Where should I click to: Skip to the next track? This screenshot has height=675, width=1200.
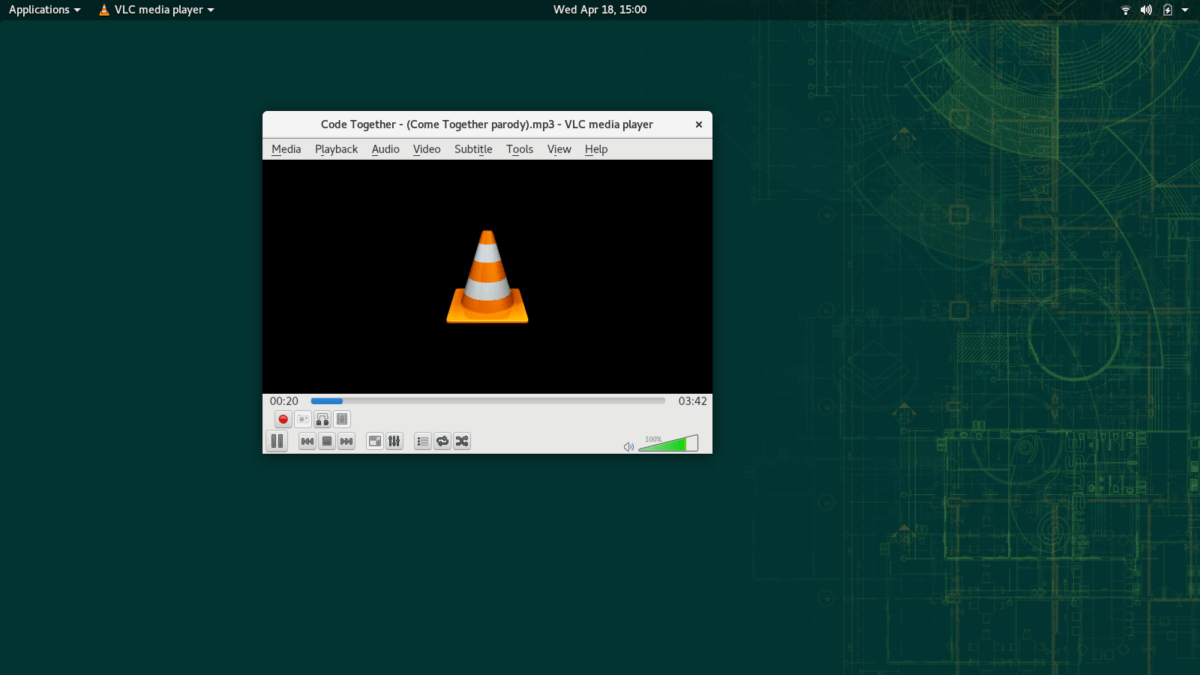(346, 441)
